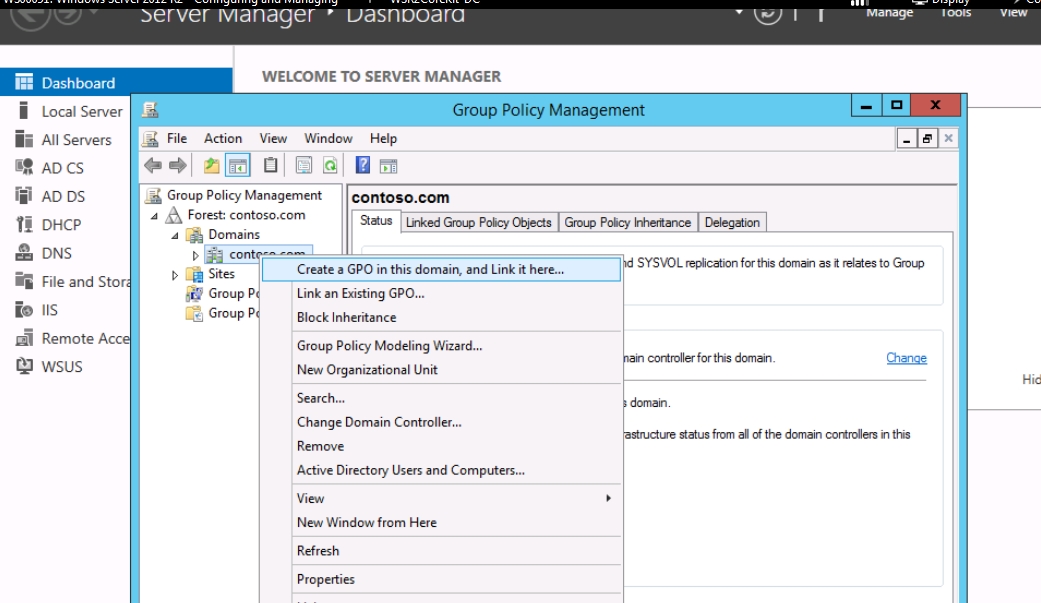Select Remove from the context menu
1041x603 pixels.
(x=442, y=446)
